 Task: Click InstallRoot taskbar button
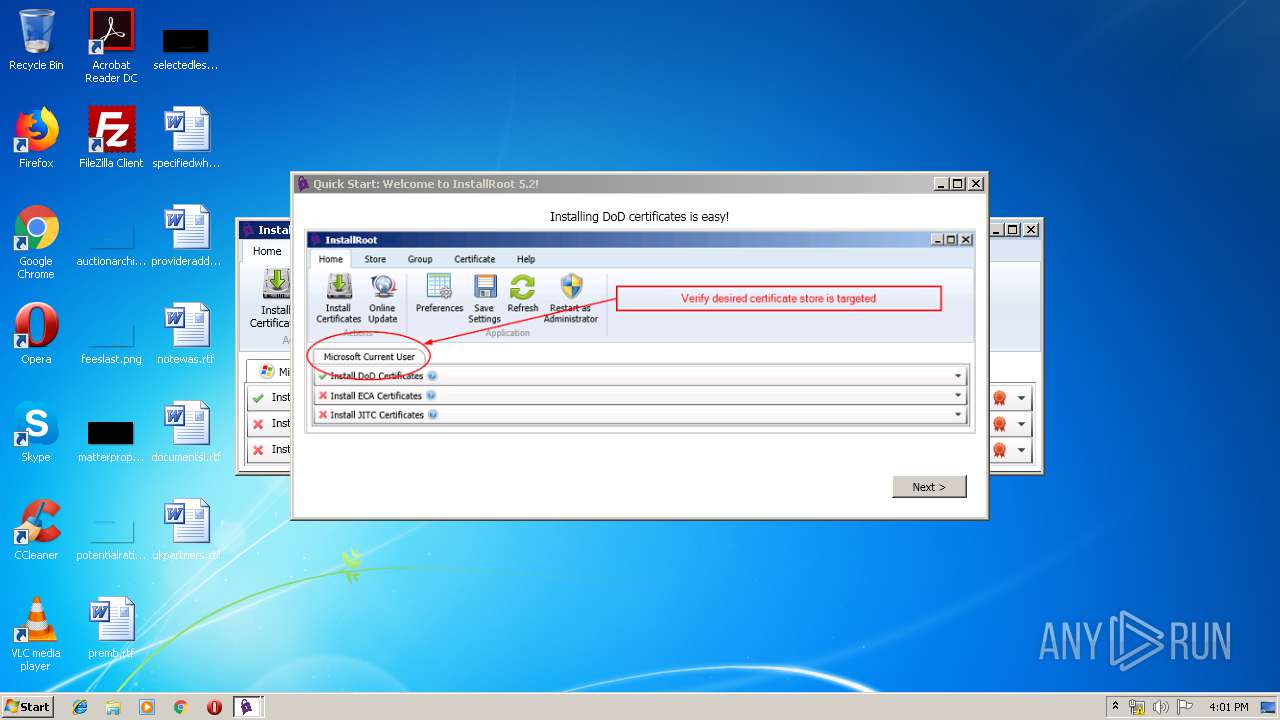coord(247,707)
